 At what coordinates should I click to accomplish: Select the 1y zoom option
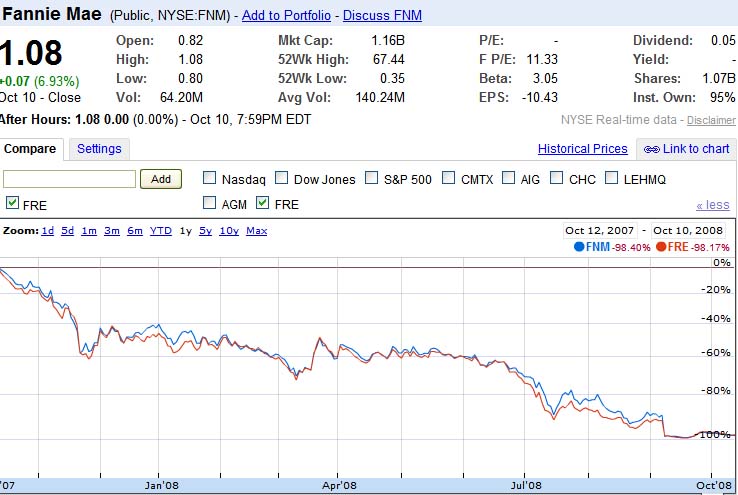[186, 231]
